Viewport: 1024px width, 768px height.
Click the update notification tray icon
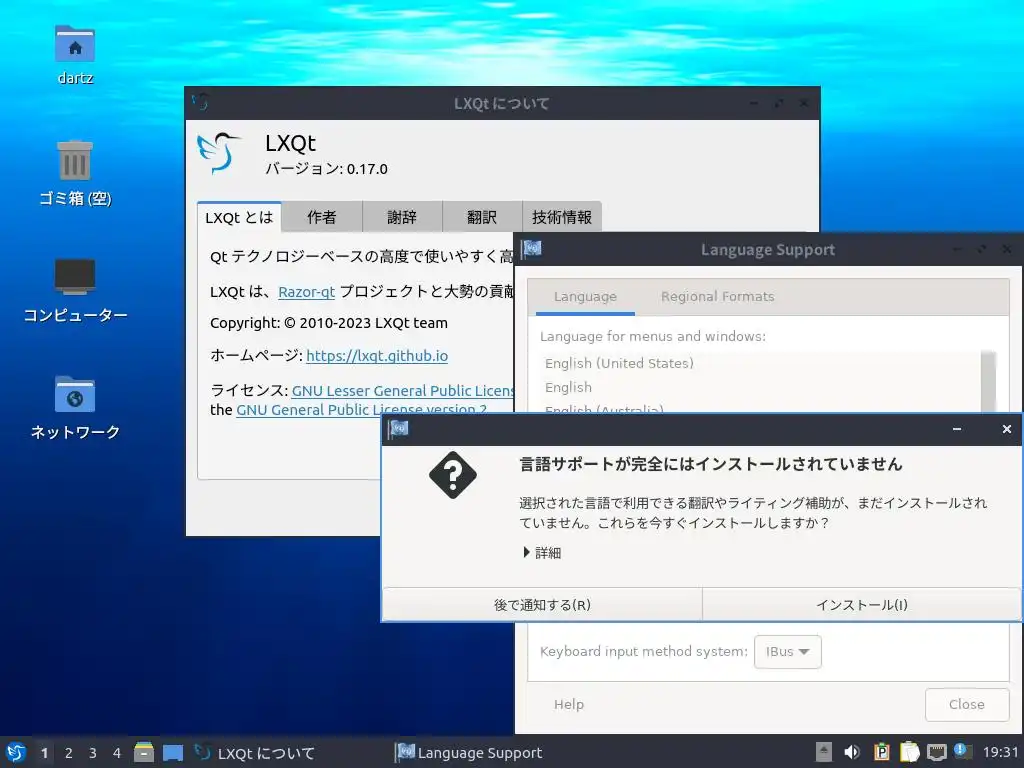pyautogui.click(x=962, y=751)
